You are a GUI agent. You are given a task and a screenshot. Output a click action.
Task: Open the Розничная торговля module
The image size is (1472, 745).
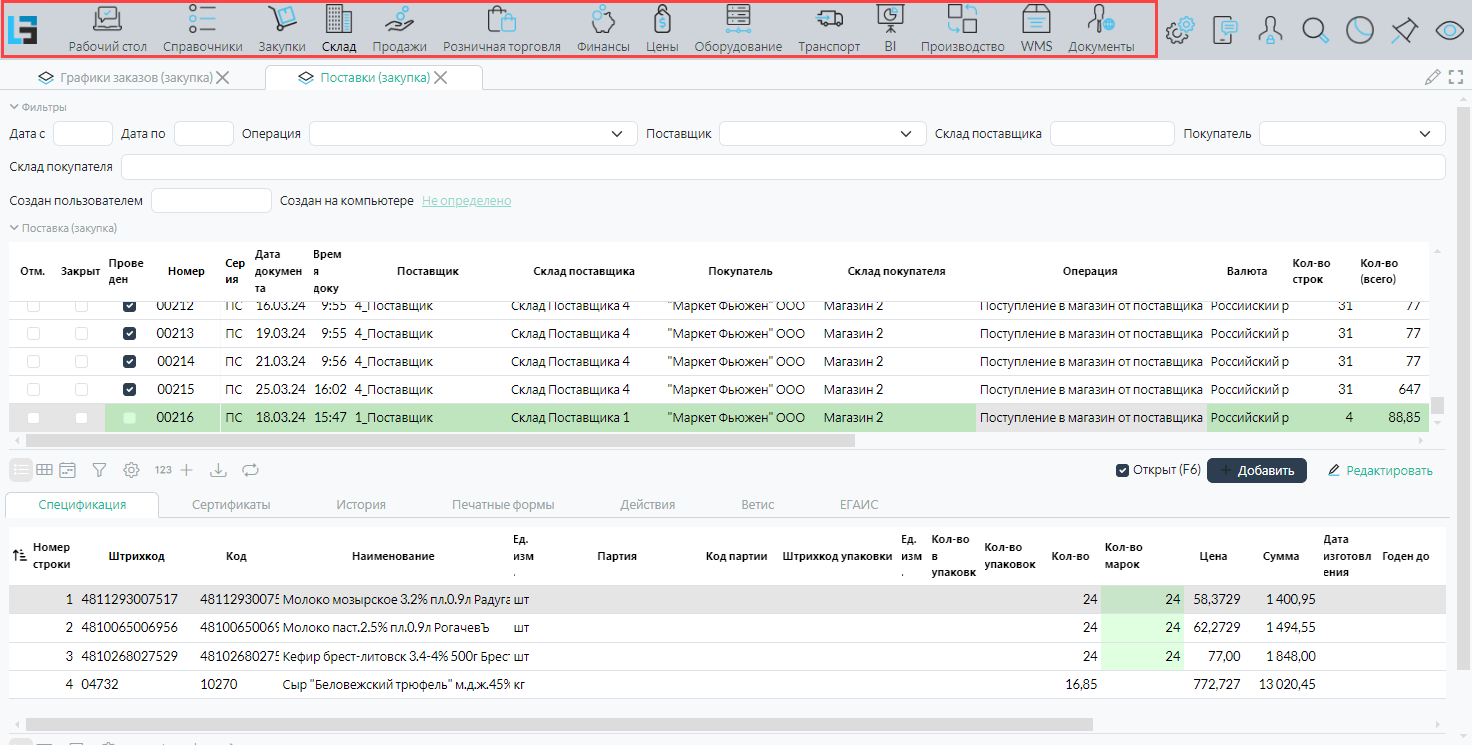coord(501,29)
